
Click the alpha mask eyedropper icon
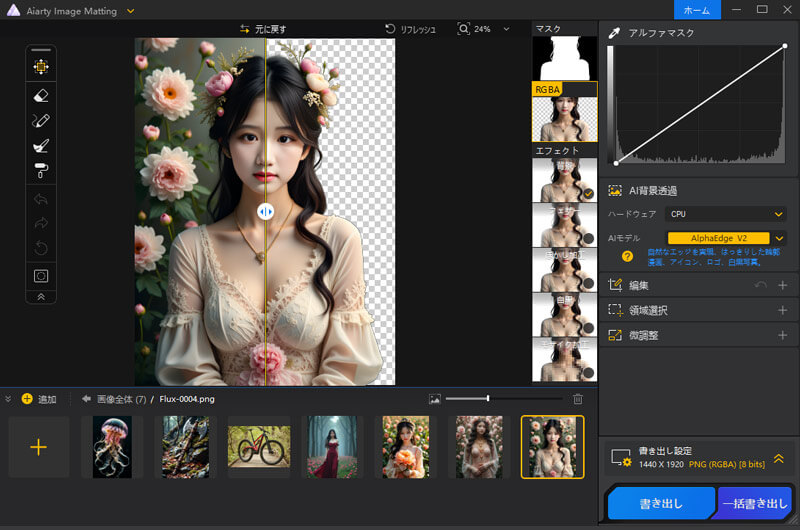click(x=614, y=33)
